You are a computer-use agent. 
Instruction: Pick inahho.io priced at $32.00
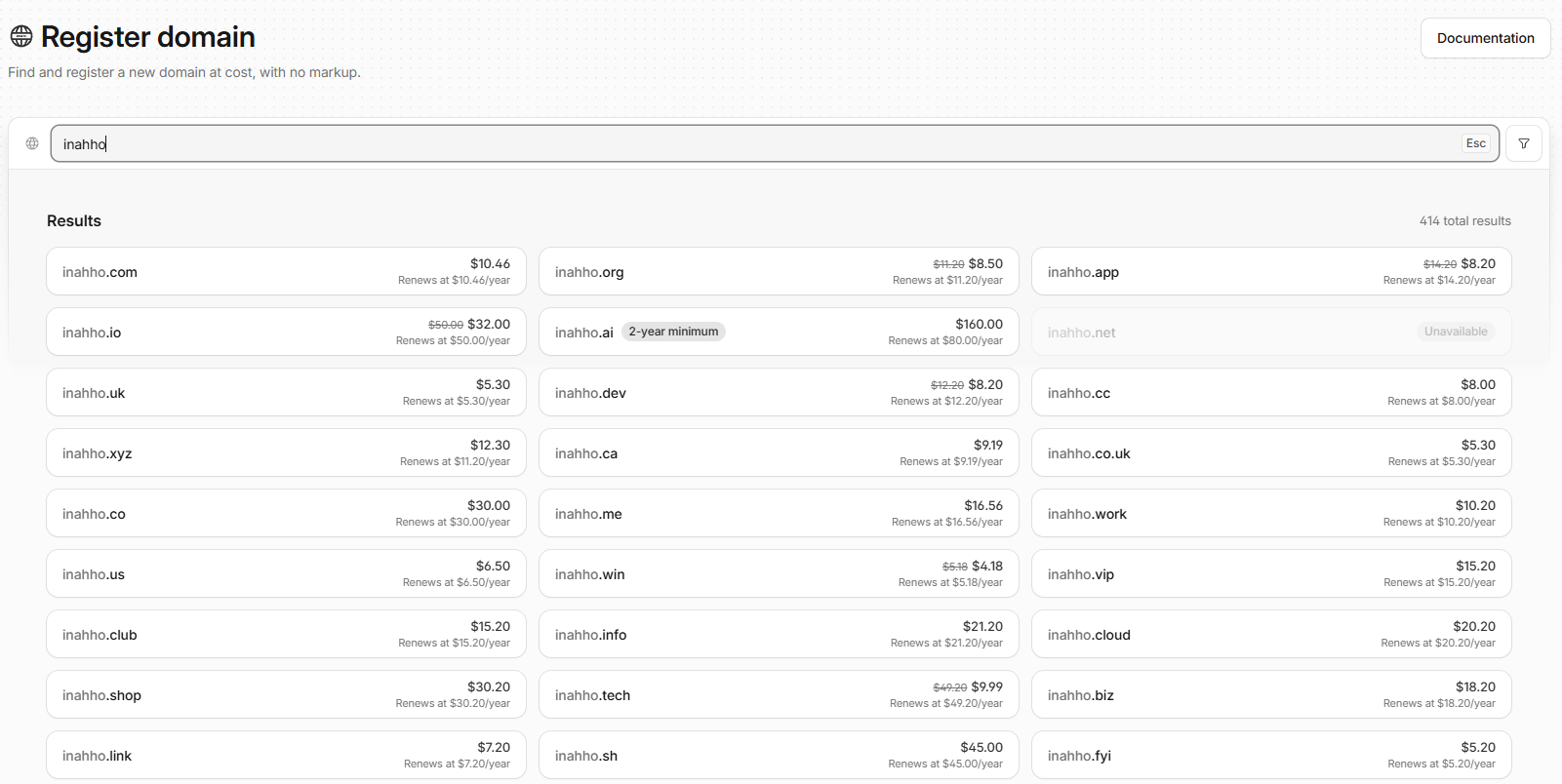[x=286, y=332]
